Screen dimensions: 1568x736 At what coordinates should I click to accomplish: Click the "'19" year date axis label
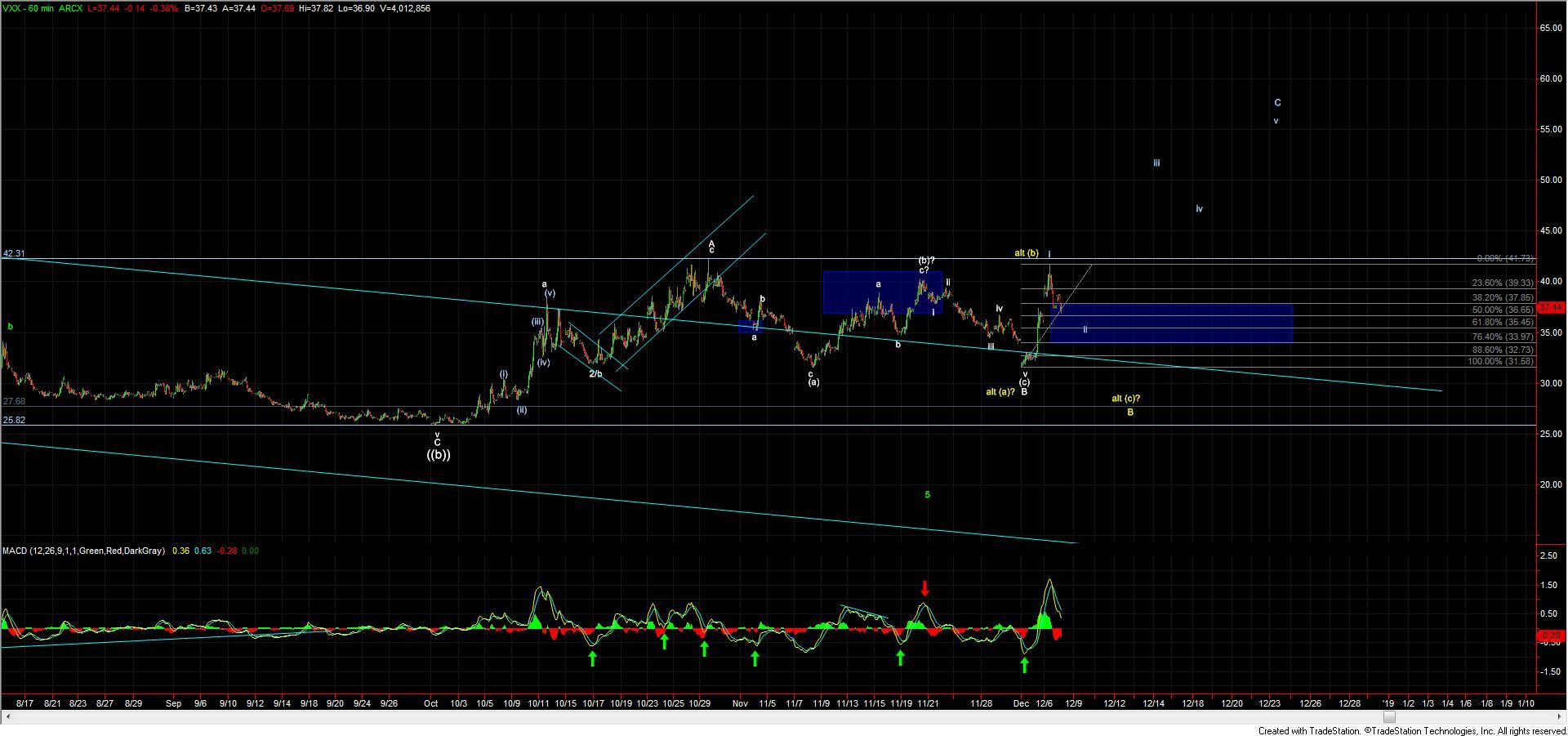(x=1388, y=703)
